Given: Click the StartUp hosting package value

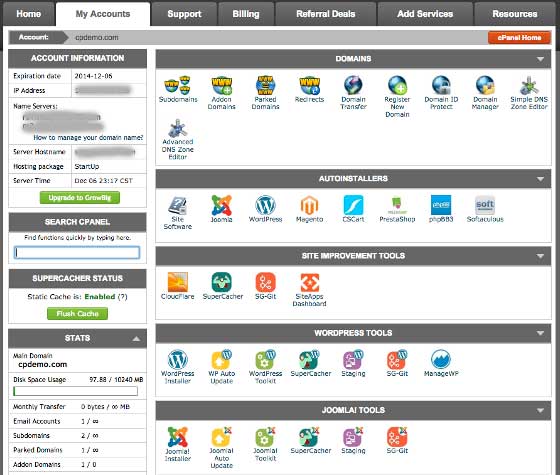Looking at the screenshot, I should [87, 166].
